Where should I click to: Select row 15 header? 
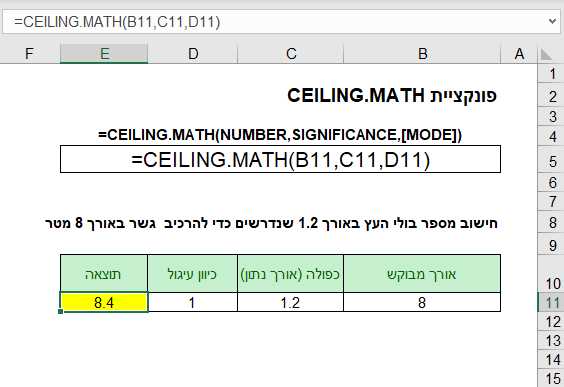coord(552,378)
